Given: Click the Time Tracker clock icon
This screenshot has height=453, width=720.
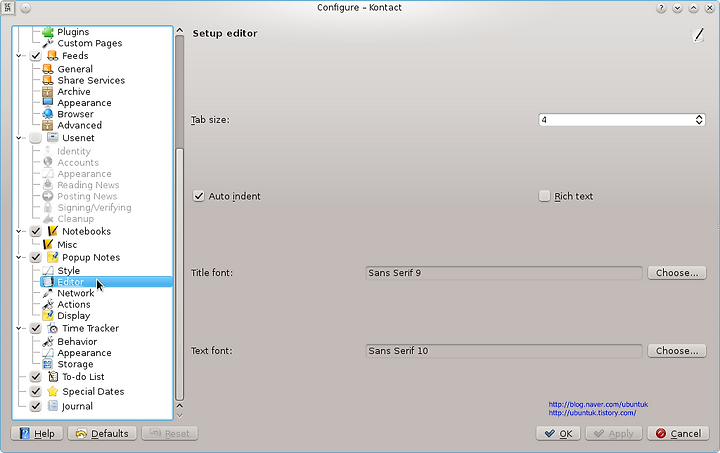Looking at the screenshot, I should (x=53, y=328).
